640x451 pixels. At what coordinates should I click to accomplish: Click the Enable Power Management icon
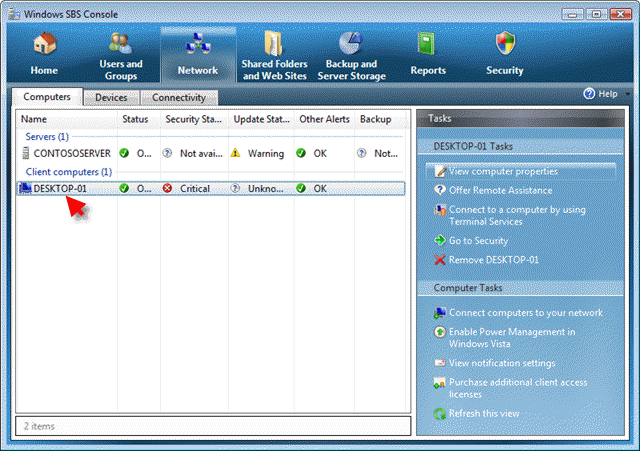click(x=440, y=332)
